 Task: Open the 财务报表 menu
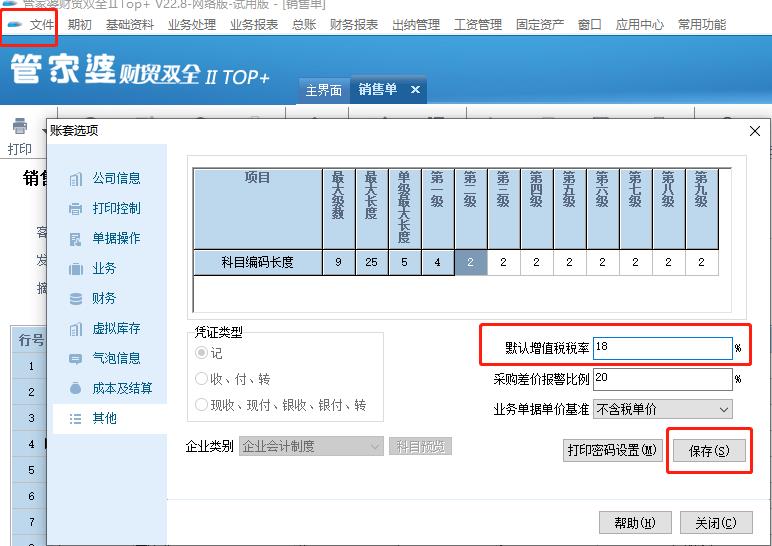pyautogui.click(x=354, y=24)
